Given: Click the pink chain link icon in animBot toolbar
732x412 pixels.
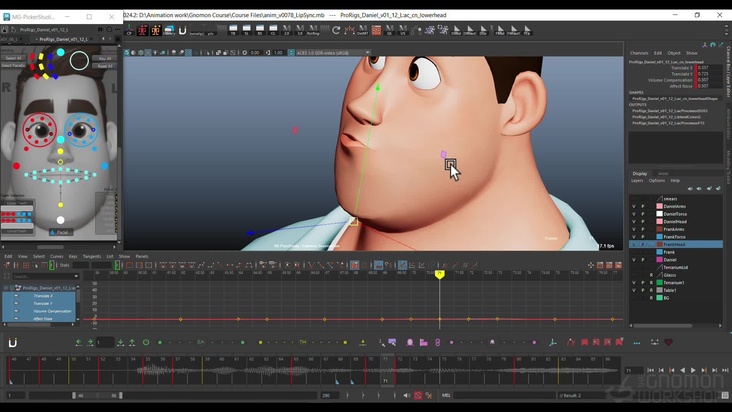Looking at the screenshot, I should [x=437, y=342].
